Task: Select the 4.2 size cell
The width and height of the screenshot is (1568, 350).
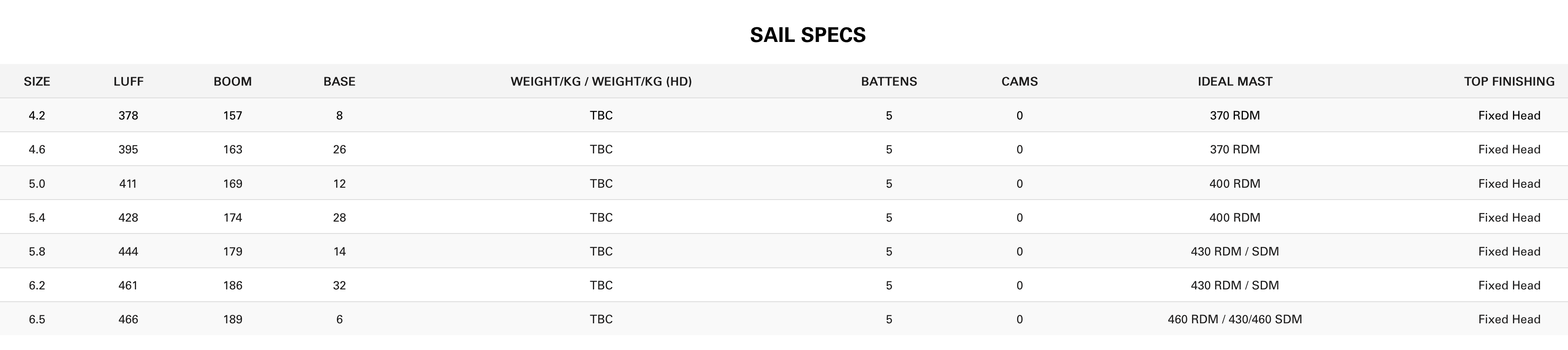Action: click(x=37, y=116)
